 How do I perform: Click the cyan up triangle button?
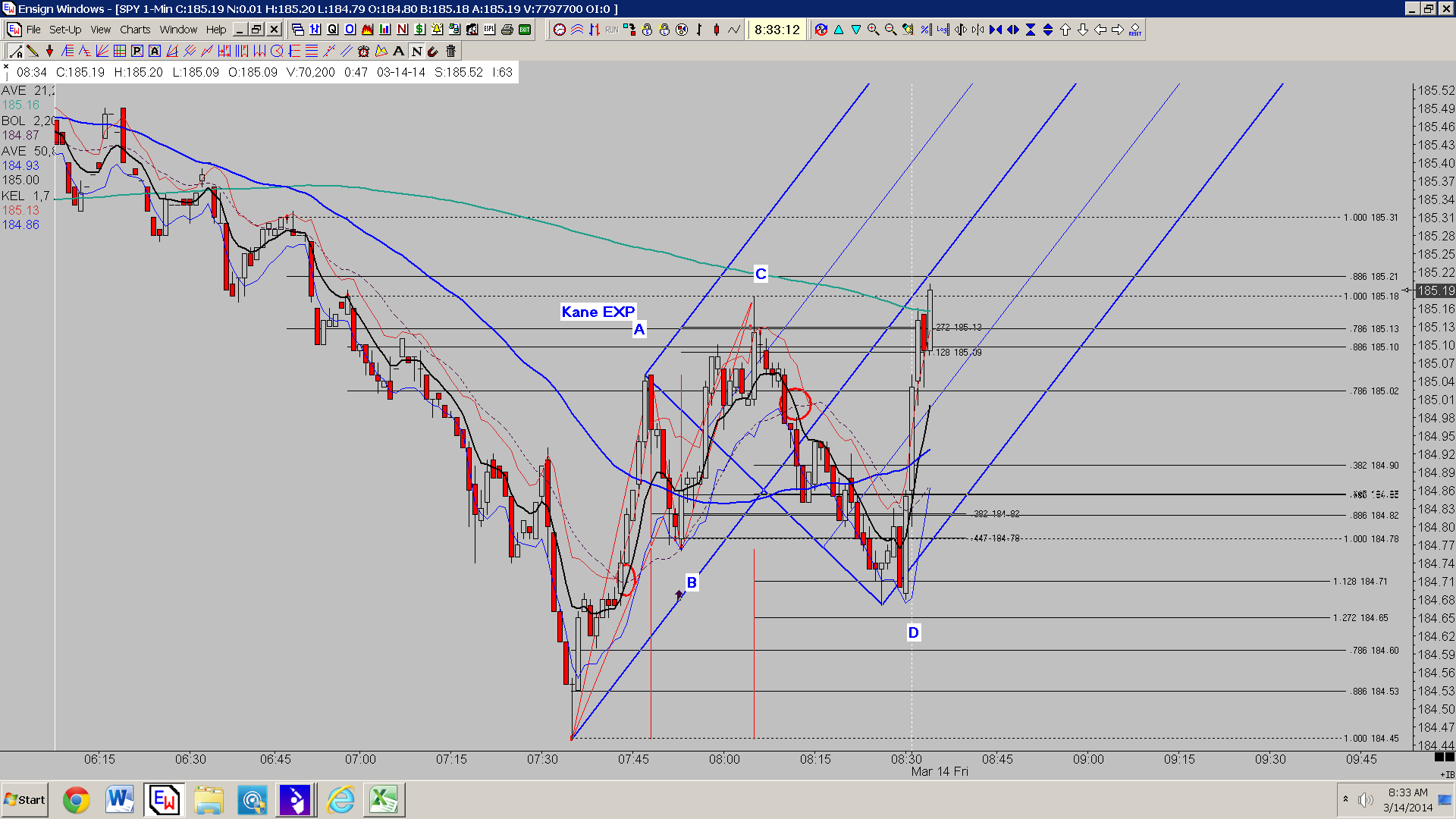(x=839, y=30)
